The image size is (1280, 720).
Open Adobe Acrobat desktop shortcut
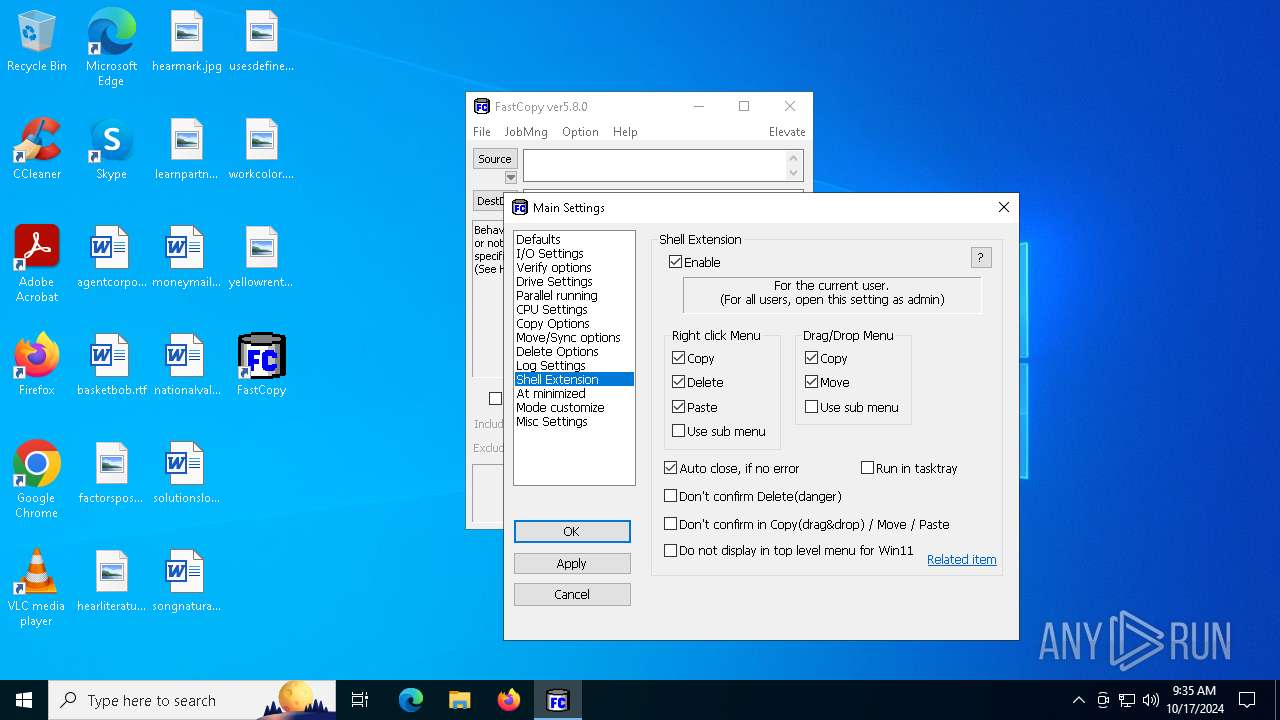pyautogui.click(x=37, y=263)
